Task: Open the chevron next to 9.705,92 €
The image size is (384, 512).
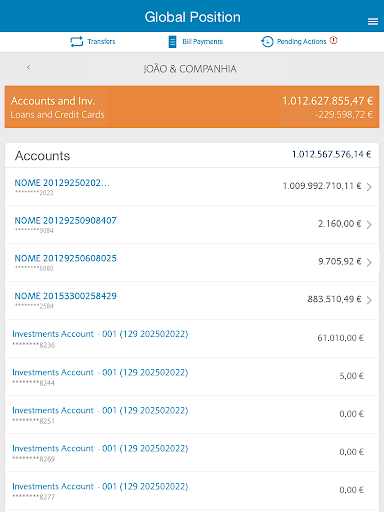Action: pyautogui.click(x=369, y=263)
